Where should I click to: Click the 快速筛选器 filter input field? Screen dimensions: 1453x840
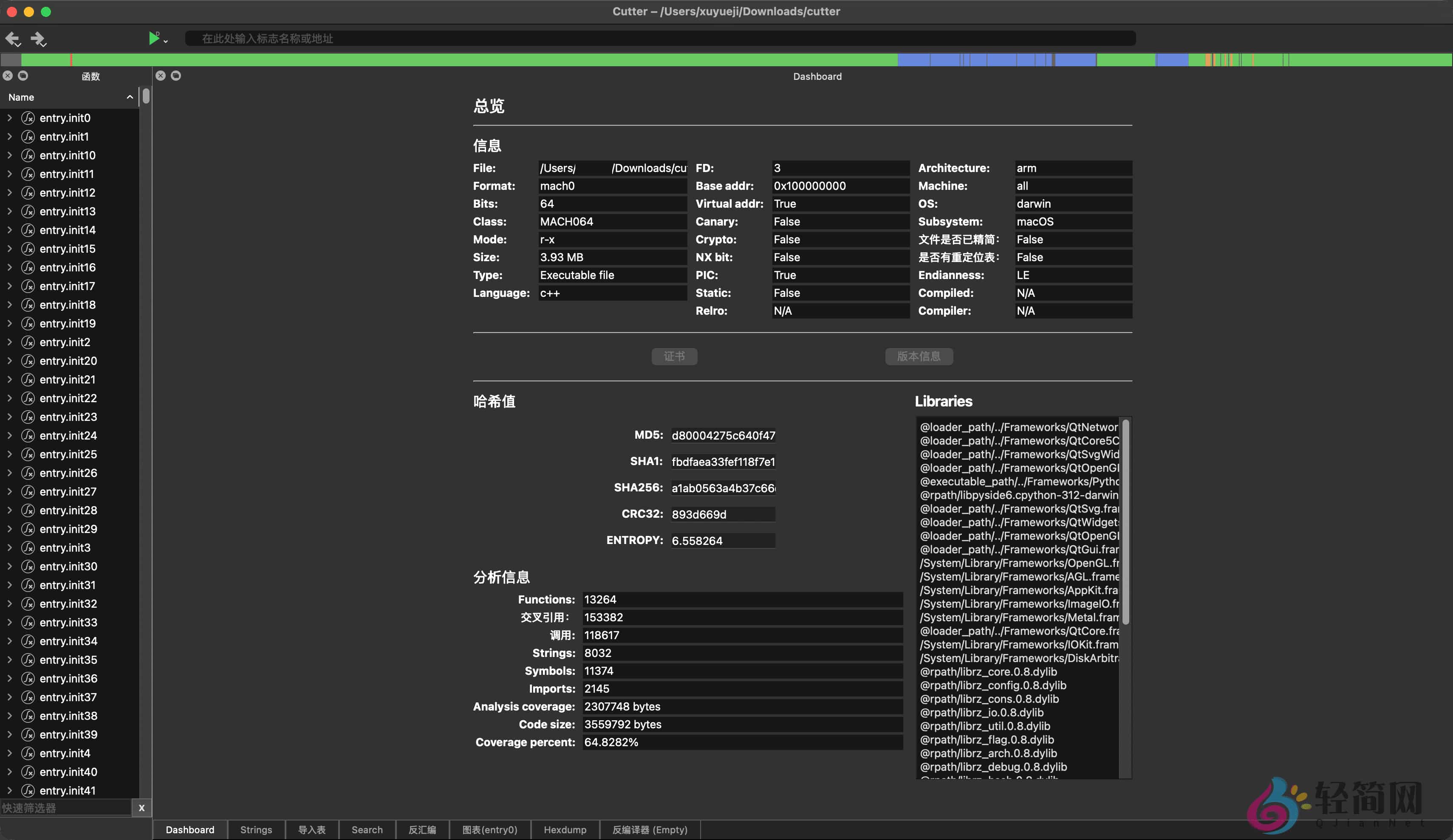[x=63, y=808]
